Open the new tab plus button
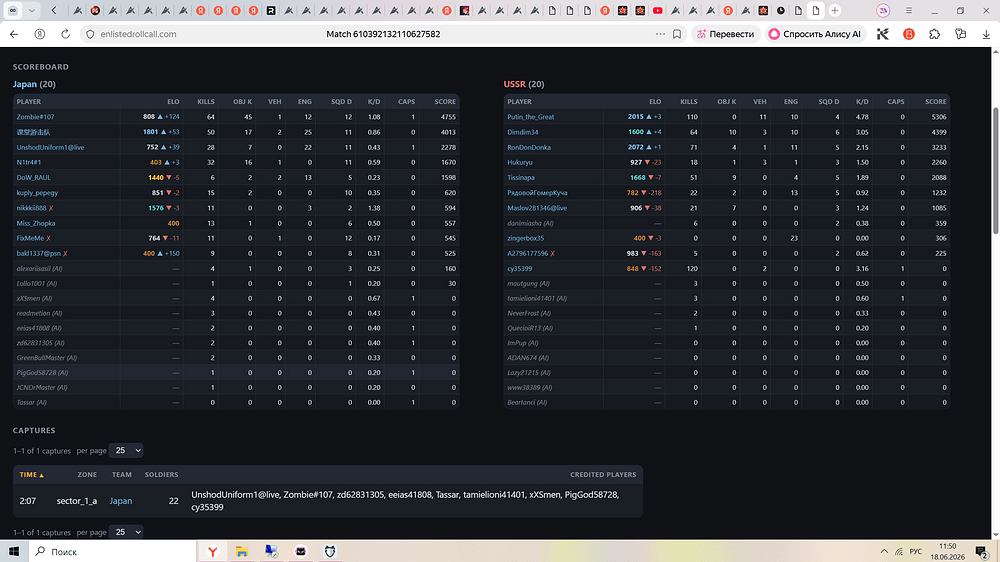 [x=834, y=10]
